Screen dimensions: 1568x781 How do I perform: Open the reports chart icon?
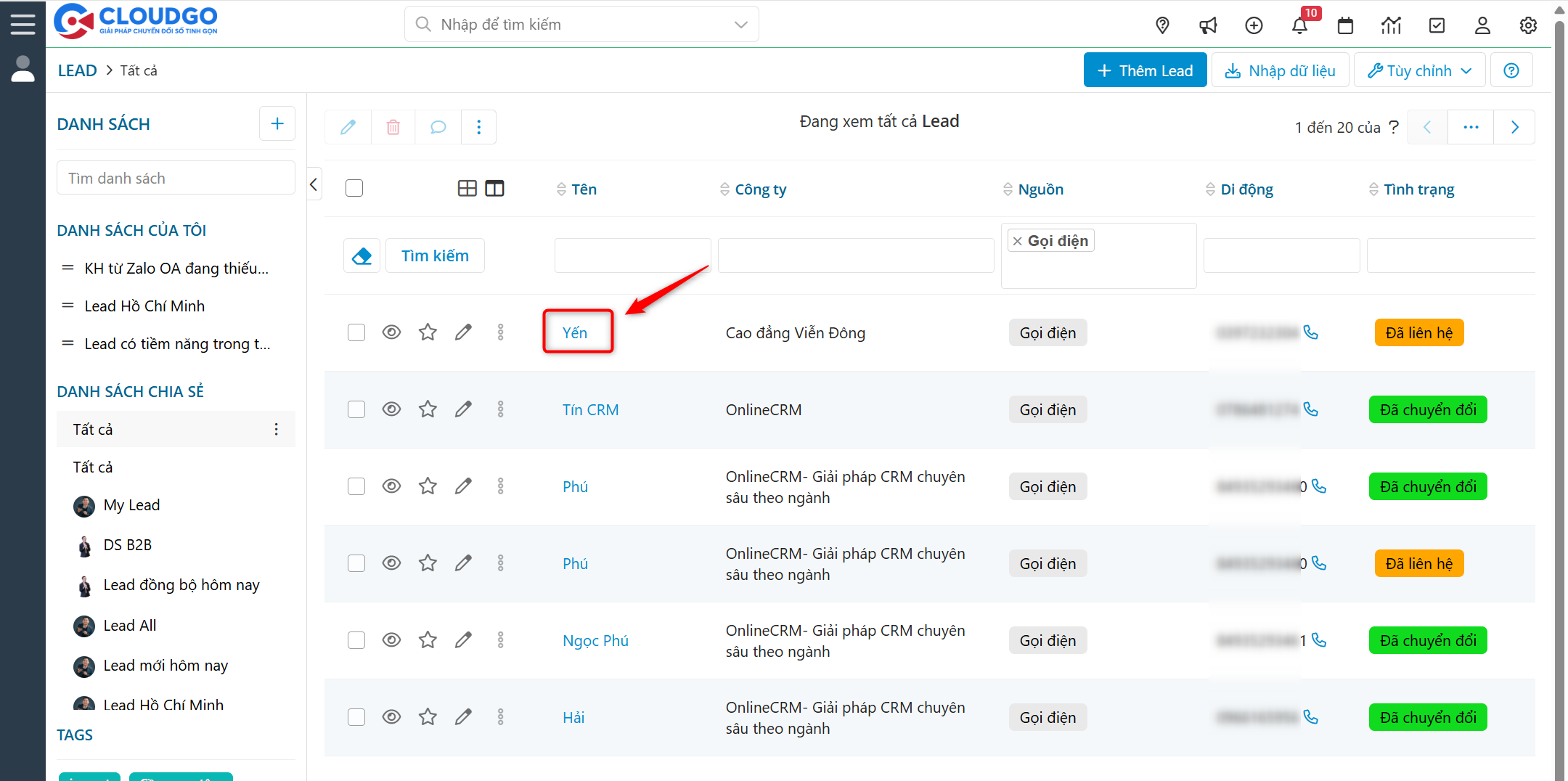(x=1391, y=25)
